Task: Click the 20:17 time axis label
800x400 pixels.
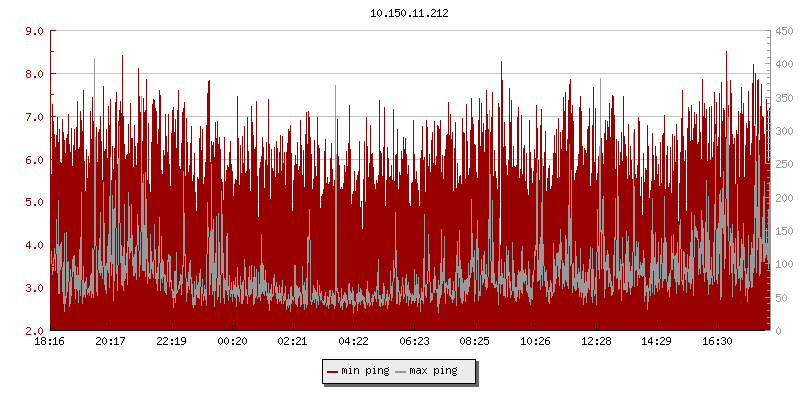Action: [x=110, y=342]
